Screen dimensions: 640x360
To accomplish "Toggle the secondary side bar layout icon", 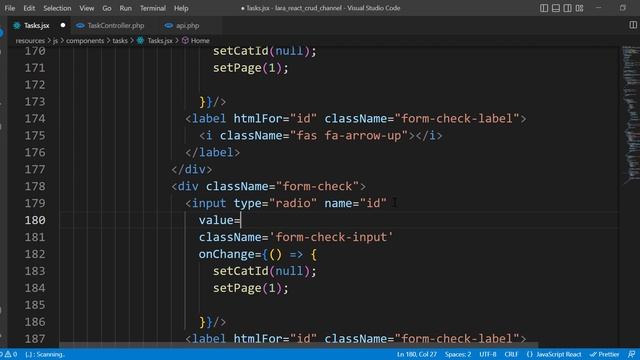I will pos(567,8).
